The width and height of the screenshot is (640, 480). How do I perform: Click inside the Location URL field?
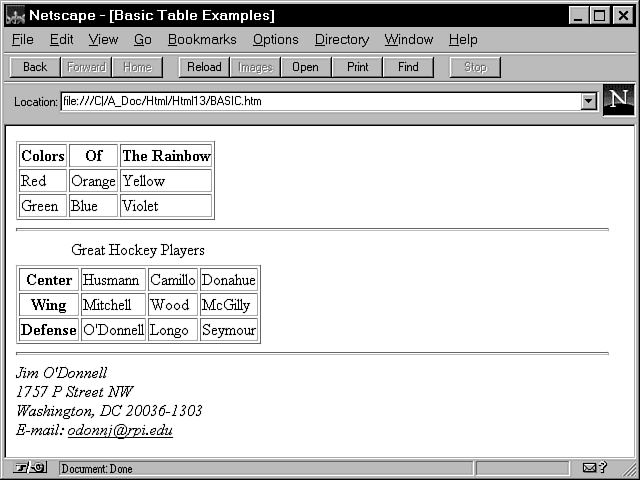[320, 102]
